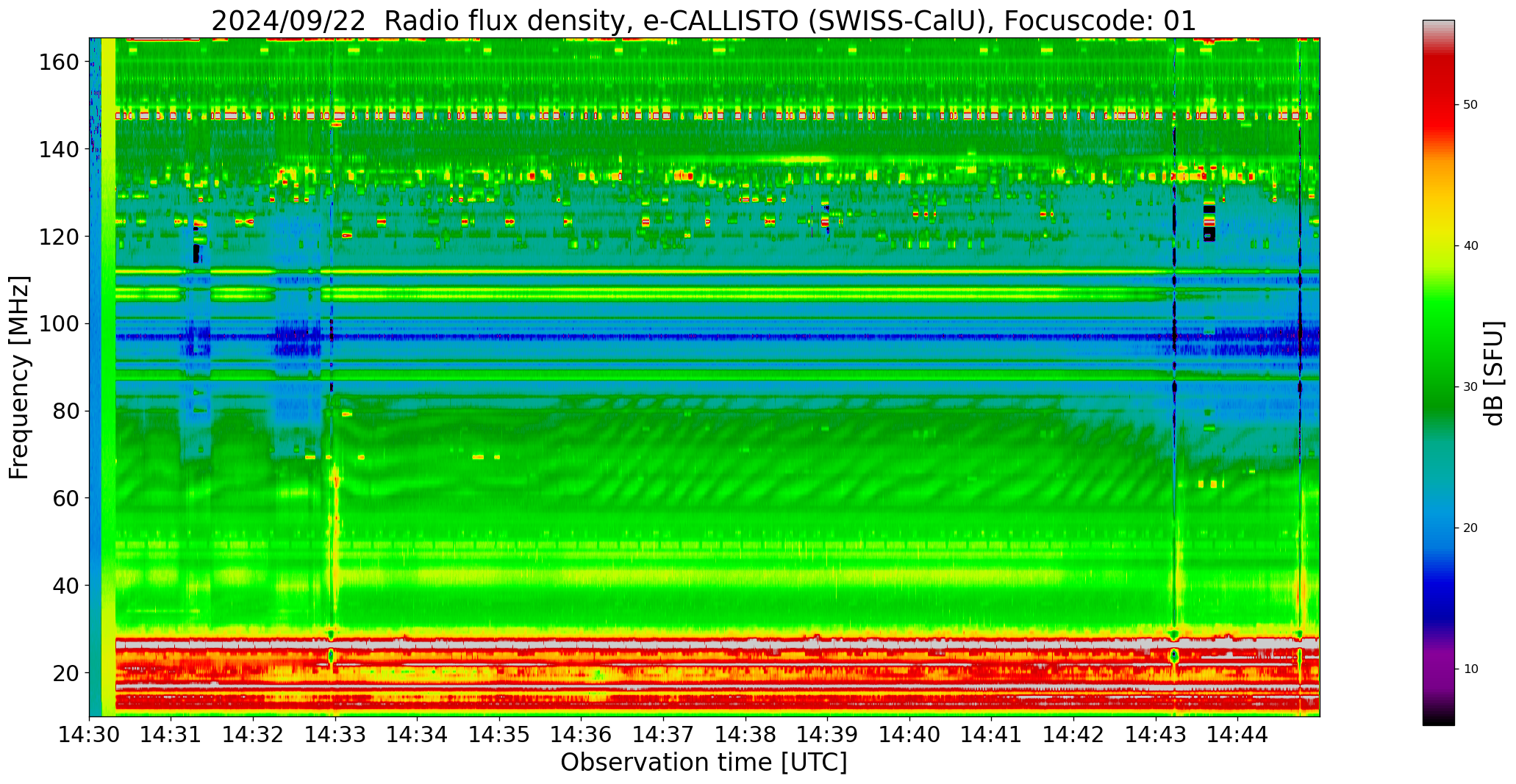This screenshot has width=1516, height=784.
Task: Click the colorbar 10 tick label
Action: click(x=1470, y=669)
